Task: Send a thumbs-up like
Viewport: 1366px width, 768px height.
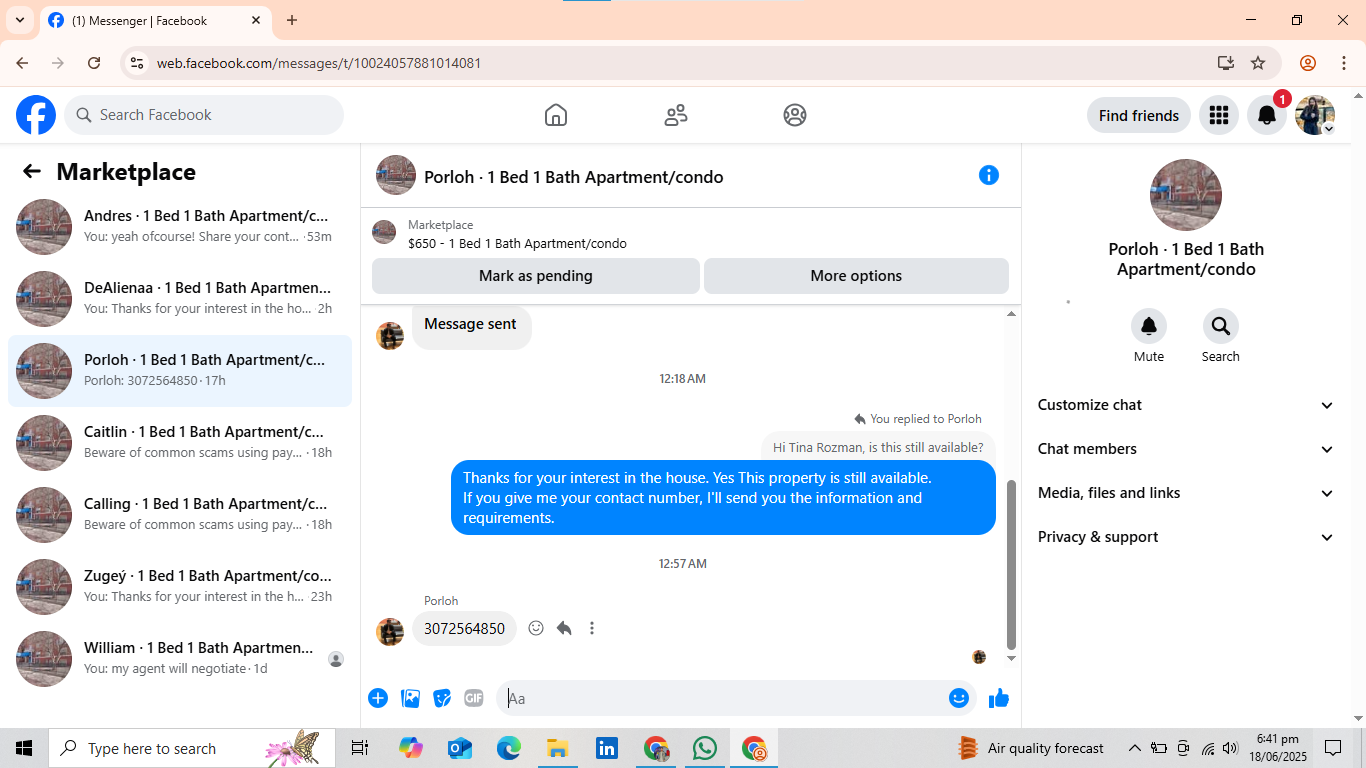Action: [x=999, y=698]
